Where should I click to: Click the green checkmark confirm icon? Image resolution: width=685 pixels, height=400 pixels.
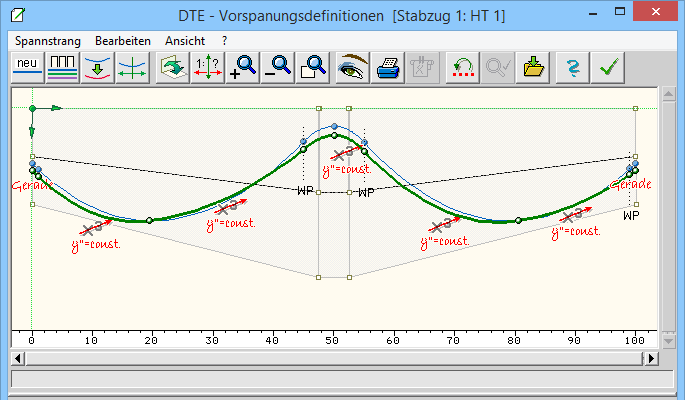607,67
